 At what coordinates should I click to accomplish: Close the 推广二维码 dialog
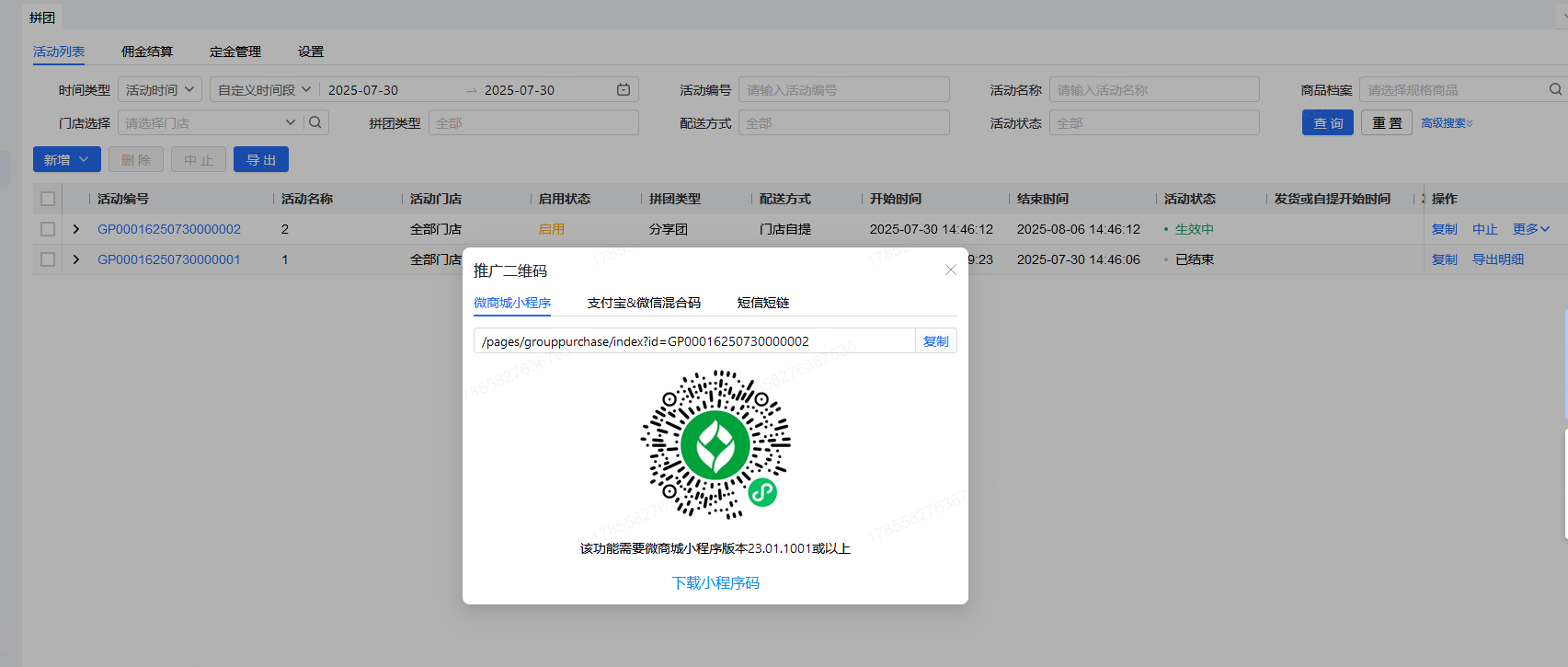(x=951, y=270)
